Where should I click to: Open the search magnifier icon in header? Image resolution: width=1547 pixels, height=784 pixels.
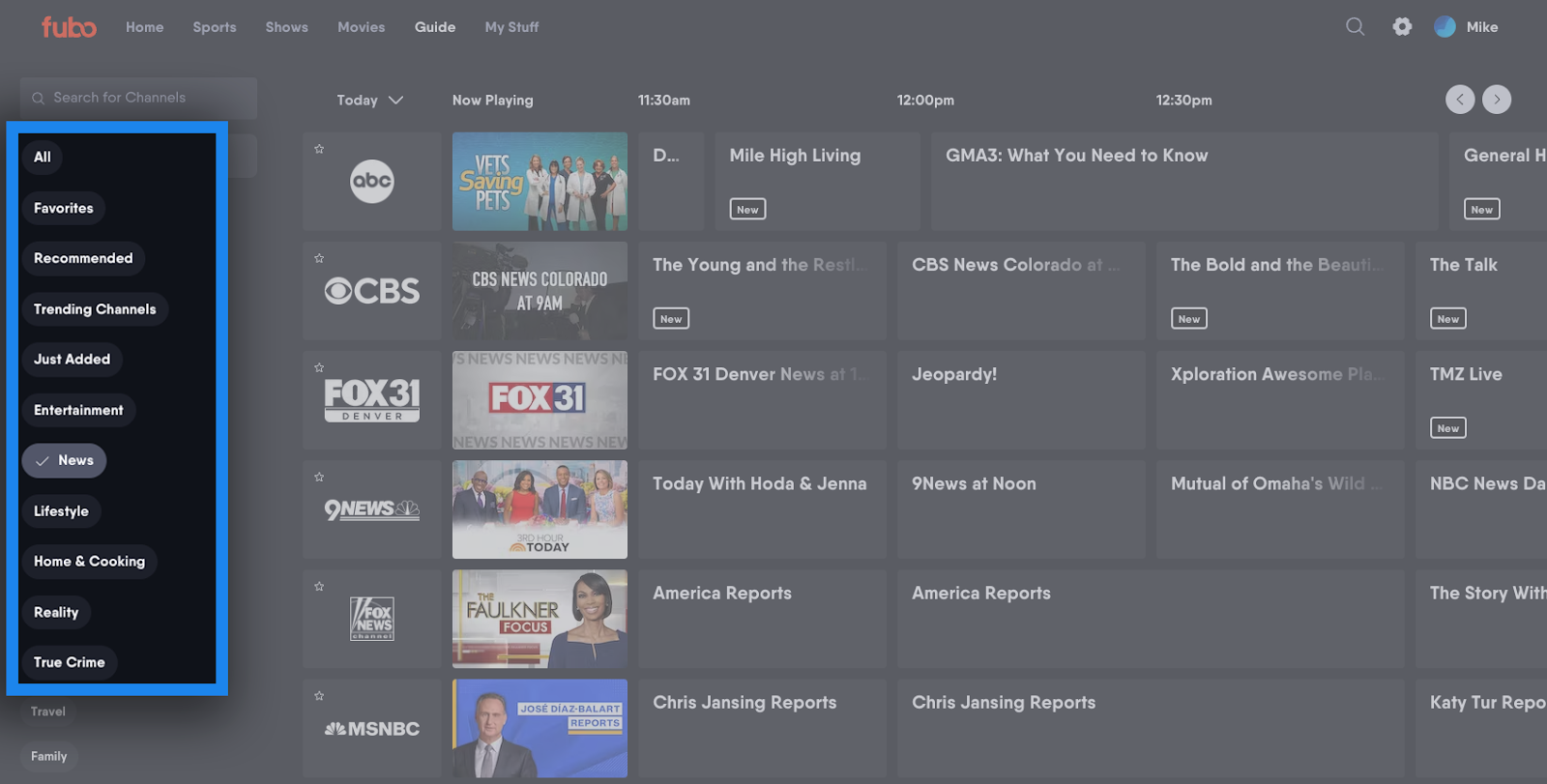[1356, 27]
